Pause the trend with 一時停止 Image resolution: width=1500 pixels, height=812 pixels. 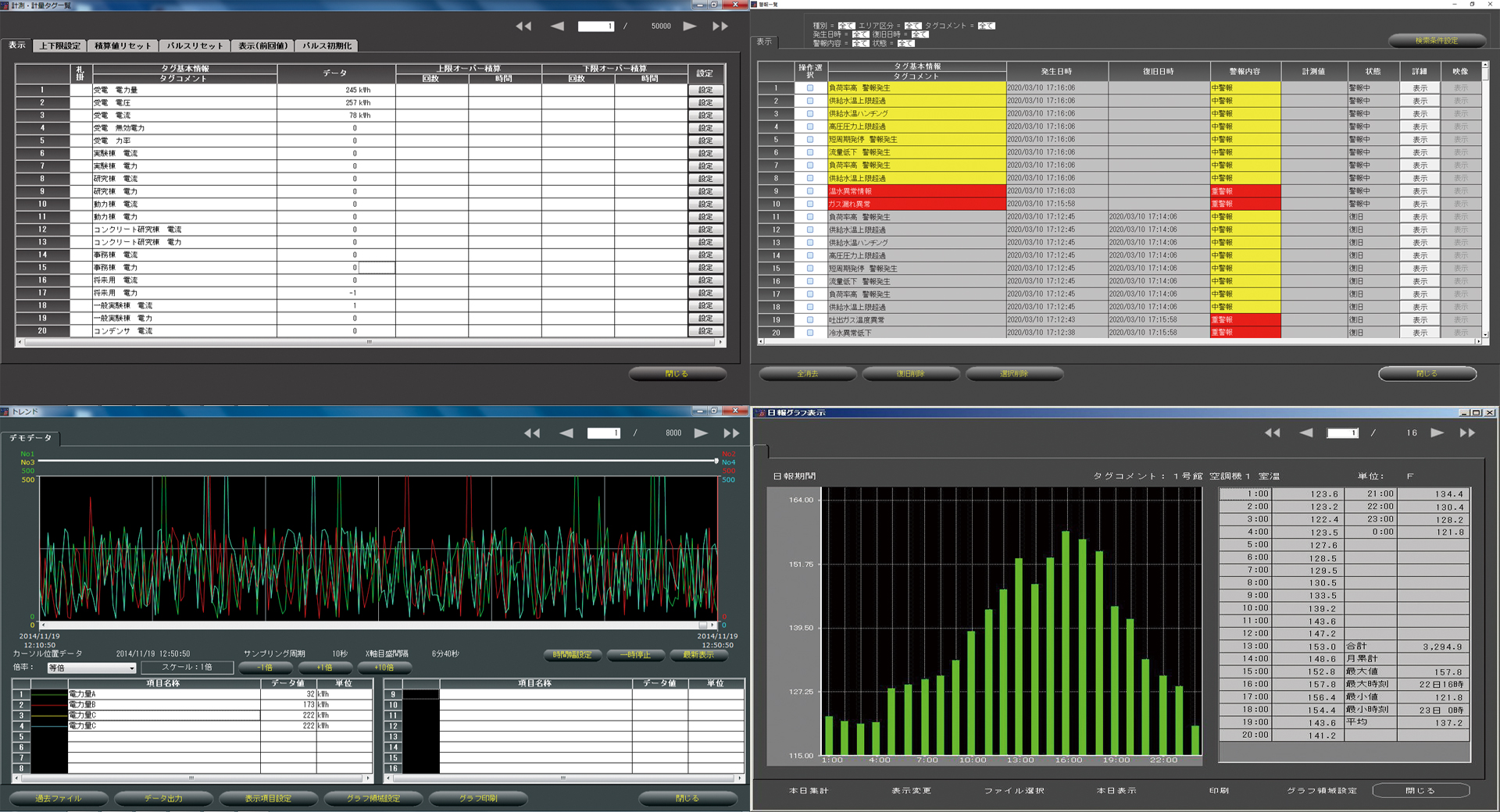point(635,655)
